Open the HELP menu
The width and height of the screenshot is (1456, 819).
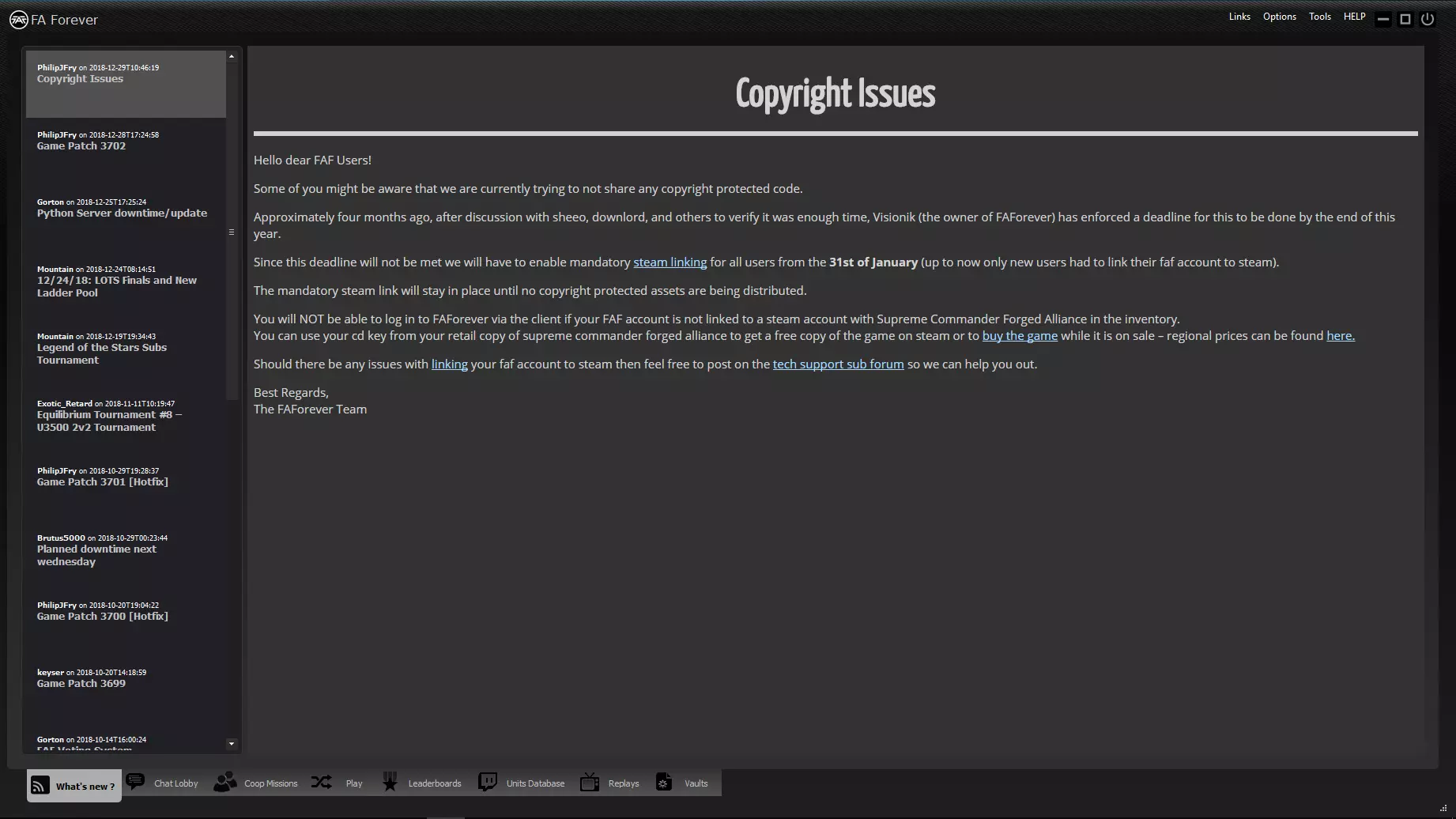[x=1355, y=17]
